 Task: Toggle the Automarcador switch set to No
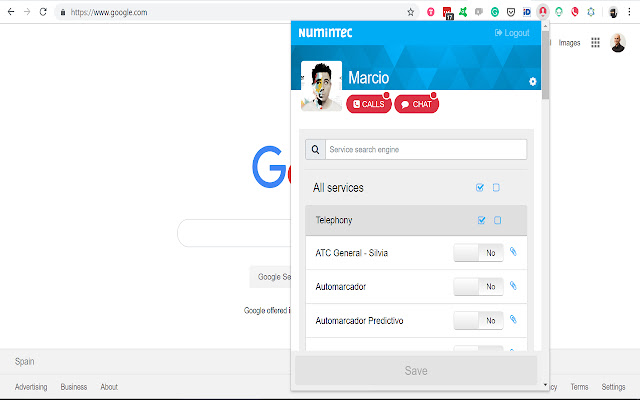[x=478, y=287]
